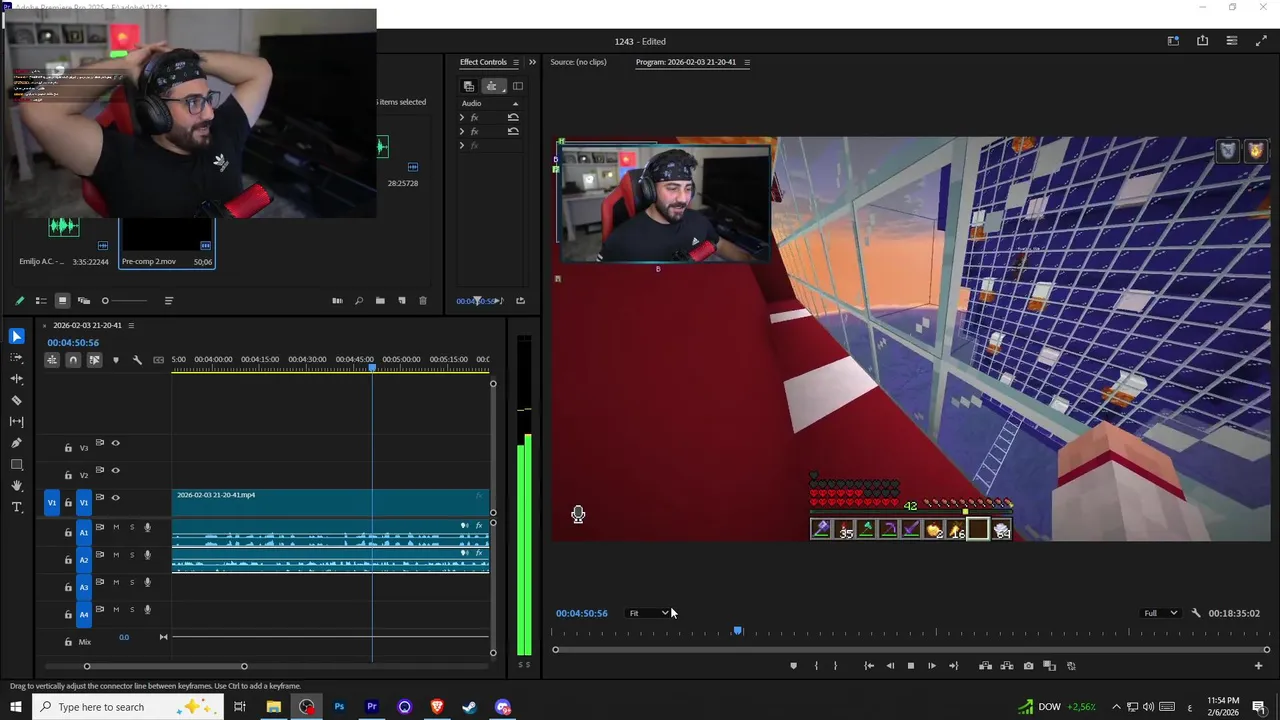Click New Item icon in Project panel
Screen dimensions: 1280x720
point(402,301)
